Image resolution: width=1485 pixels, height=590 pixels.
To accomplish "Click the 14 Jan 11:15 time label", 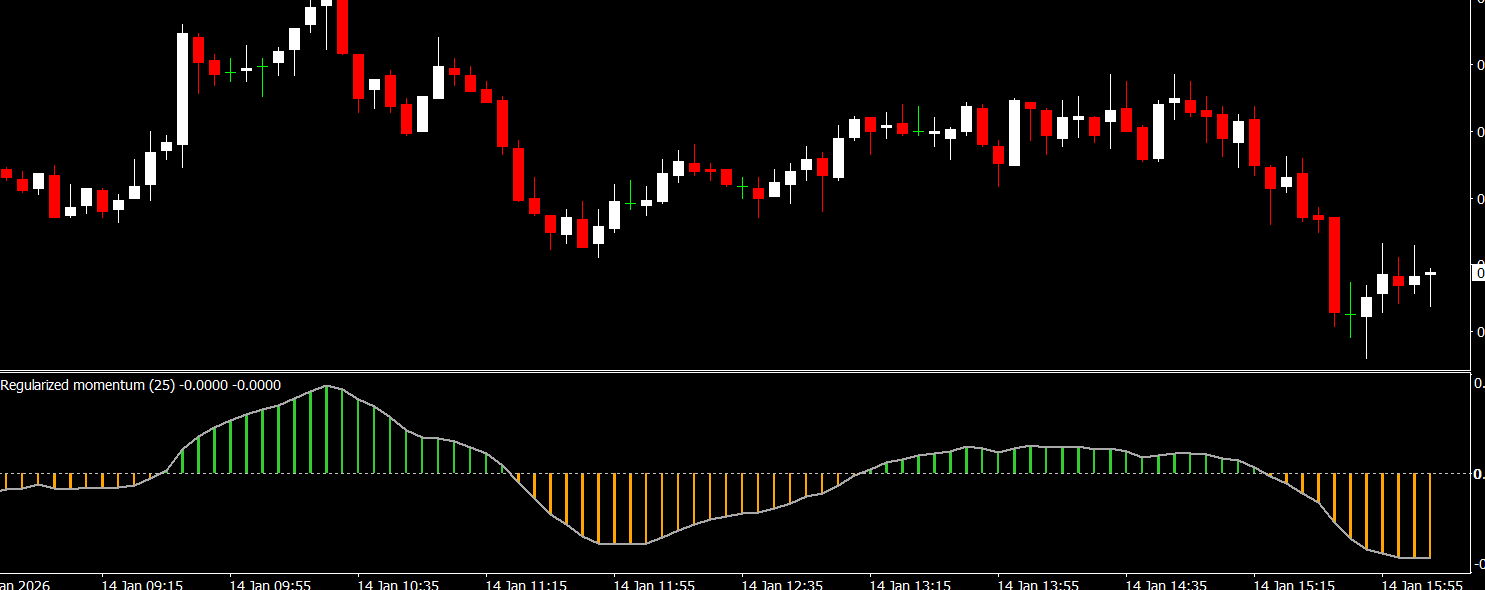I will (x=526, y=584).
